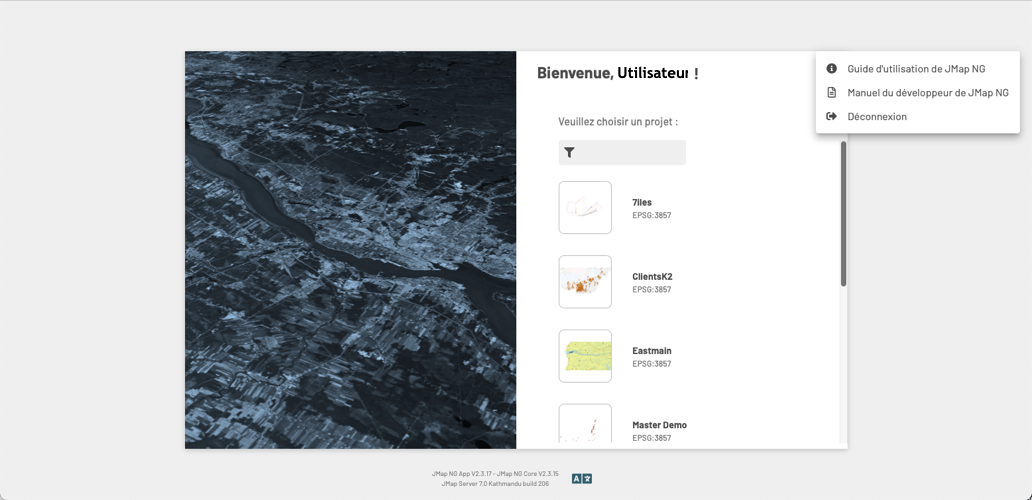This screenshot has height=500, width=1032.
Task: Click the logout arrow icon beside Déconnexion
Action: tap(831, 117)
